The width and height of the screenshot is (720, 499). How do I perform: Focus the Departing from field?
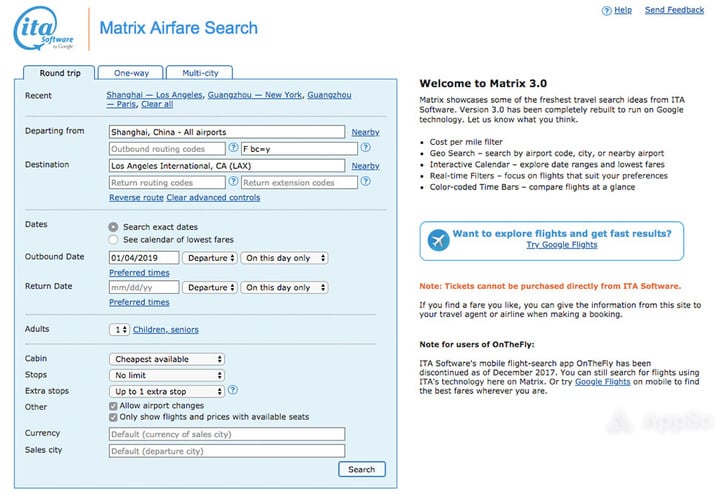(x=227, y=132)
